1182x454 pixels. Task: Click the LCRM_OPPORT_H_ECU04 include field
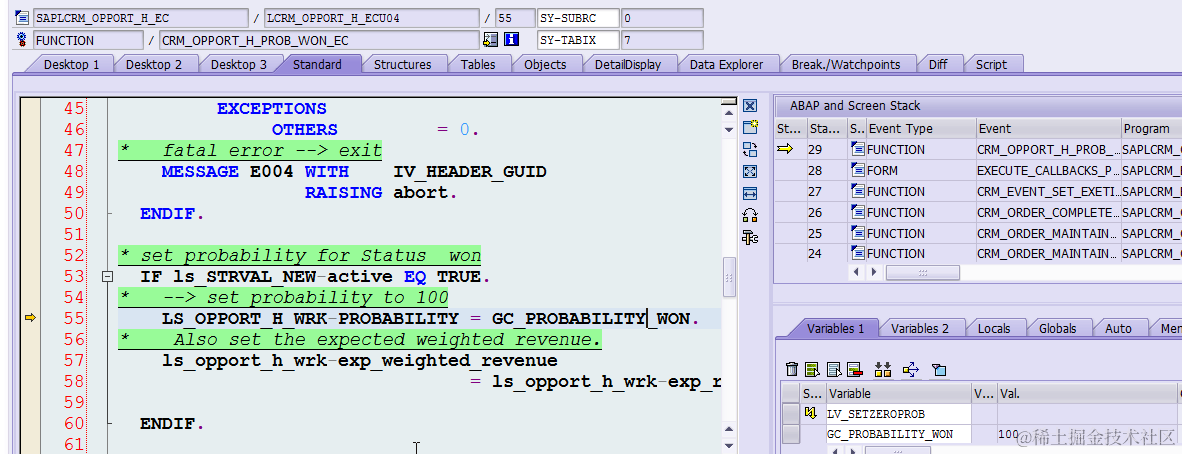[372, 17]
